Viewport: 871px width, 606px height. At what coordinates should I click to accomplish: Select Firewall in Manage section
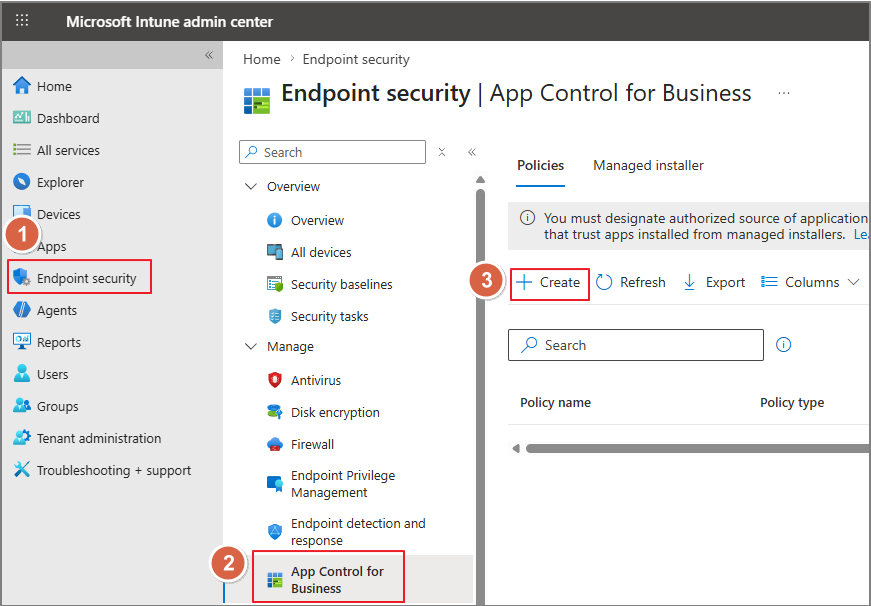tap(312, 444)
